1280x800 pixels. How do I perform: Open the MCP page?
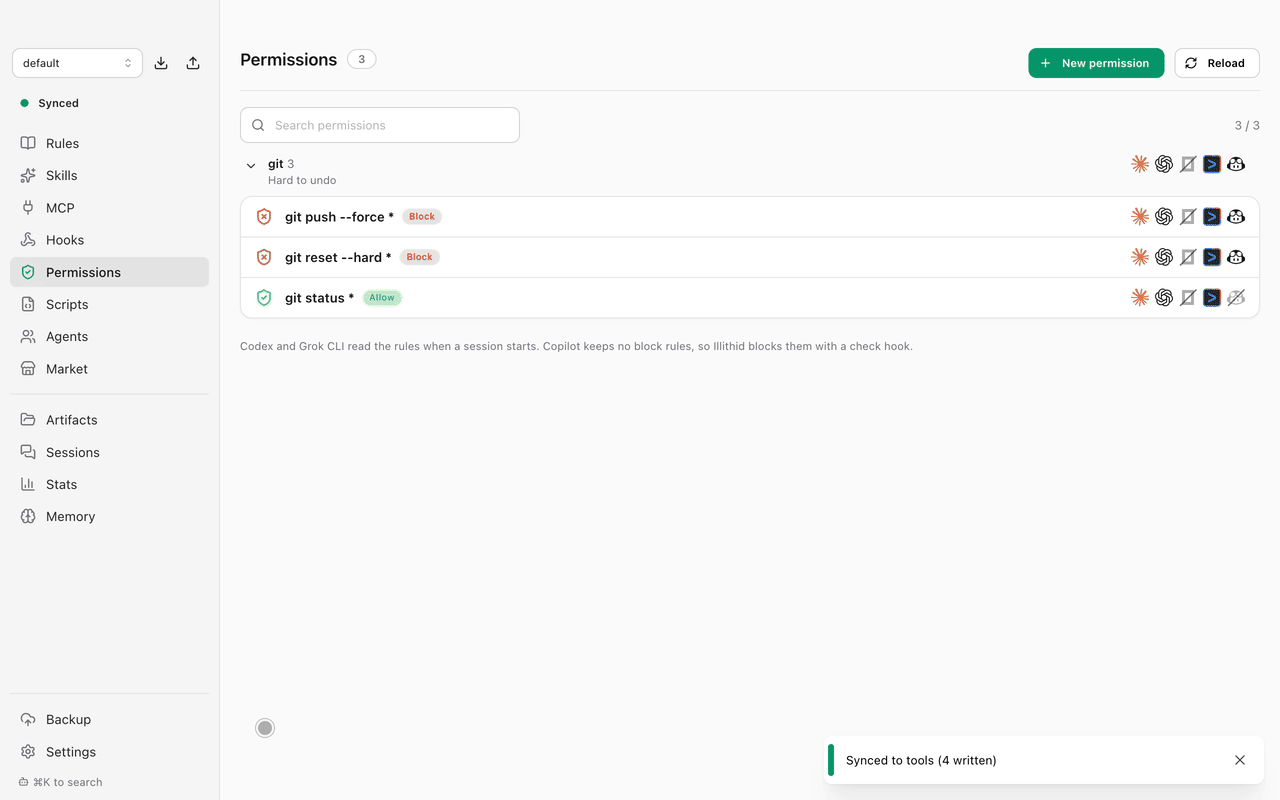click(x=110, y=208)
